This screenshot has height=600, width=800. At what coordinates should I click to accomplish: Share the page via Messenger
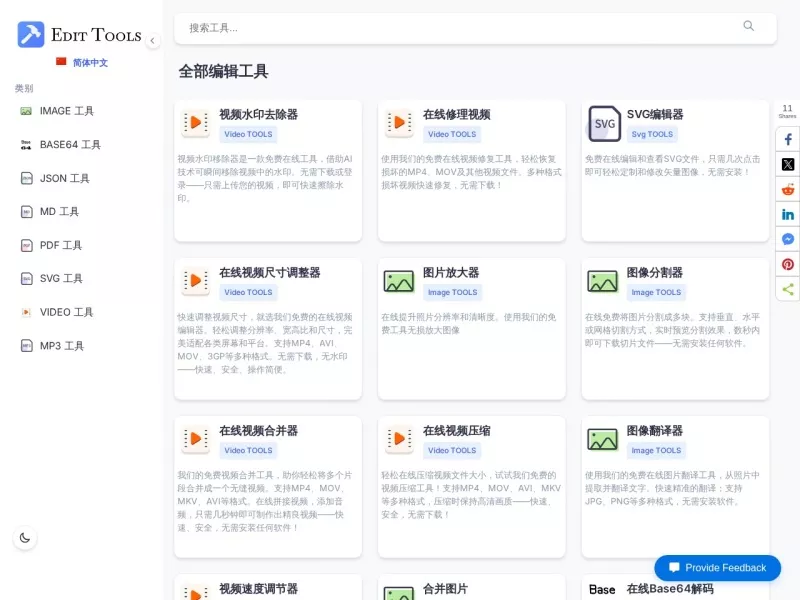tap(788, 239)
